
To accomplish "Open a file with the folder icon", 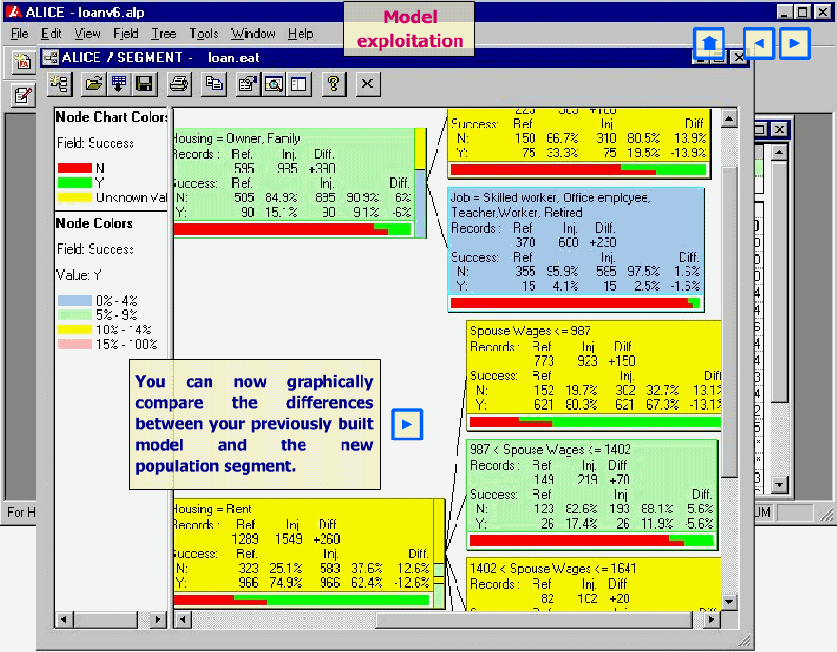I will (x=93, y=84).
